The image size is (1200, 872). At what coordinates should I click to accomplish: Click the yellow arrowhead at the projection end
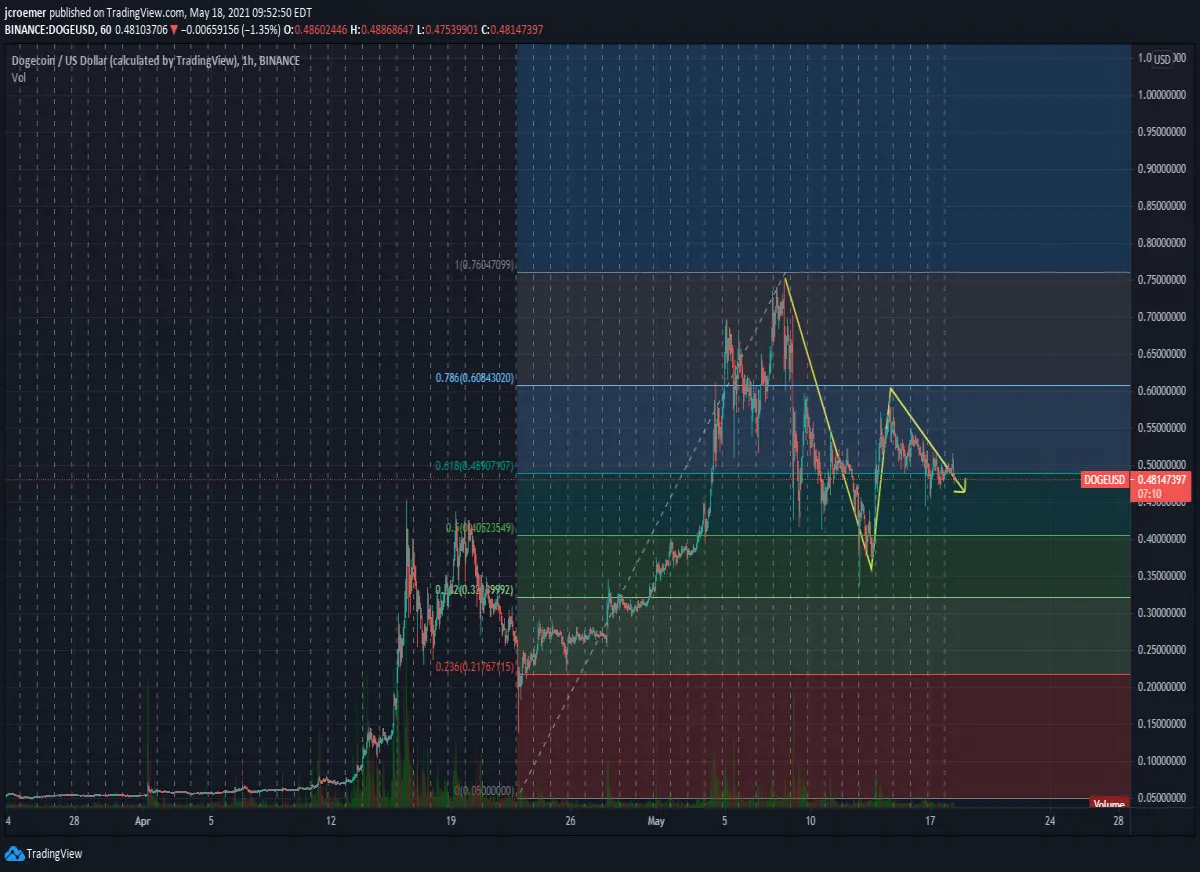pos(962,487)
